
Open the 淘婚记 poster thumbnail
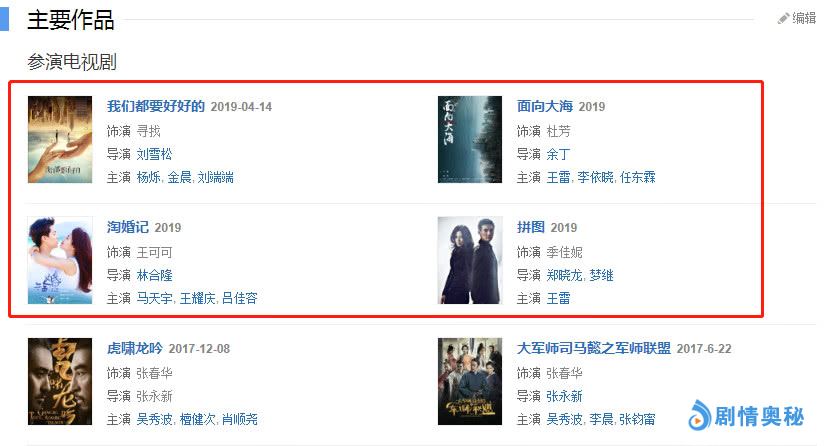coord(60,260)
